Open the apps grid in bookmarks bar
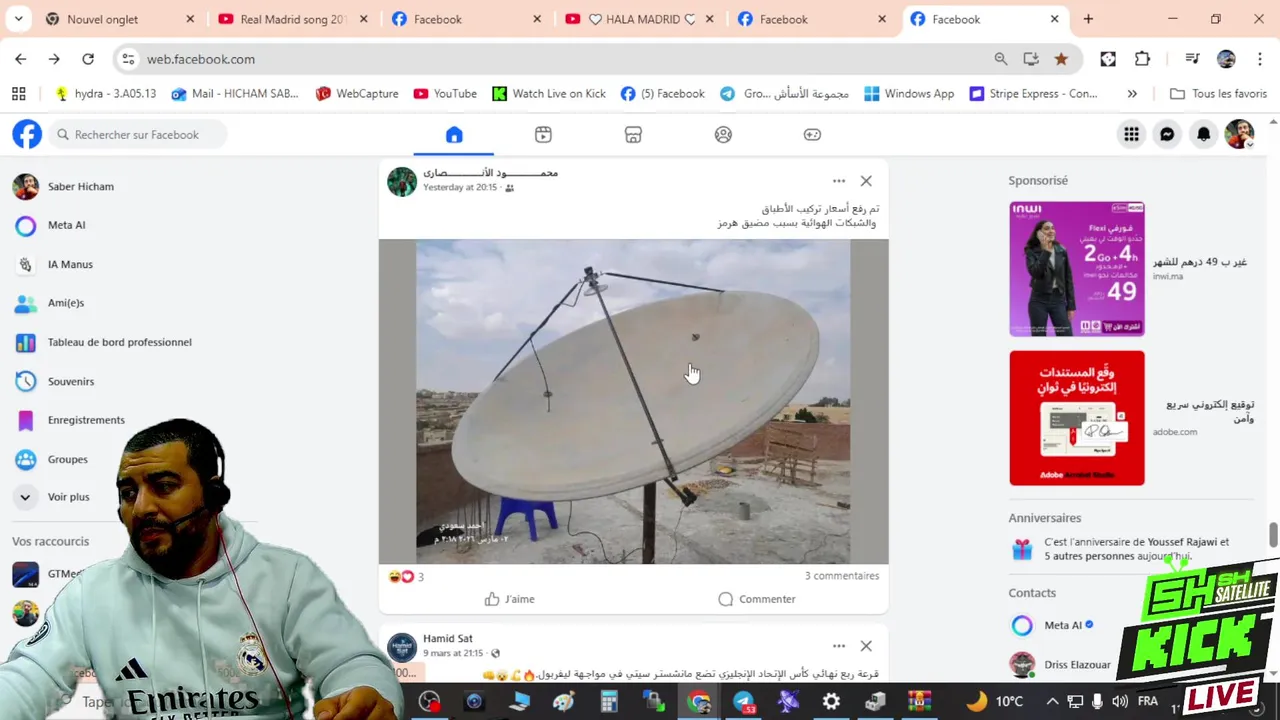 (18, 93)
